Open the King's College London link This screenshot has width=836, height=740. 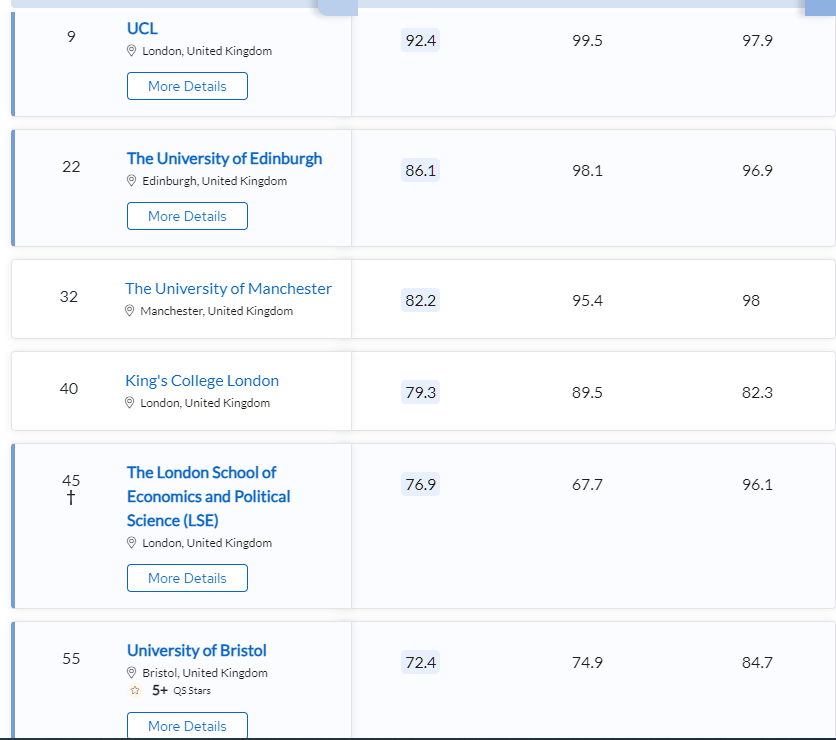pyautogui.click(x=202, y=380)
